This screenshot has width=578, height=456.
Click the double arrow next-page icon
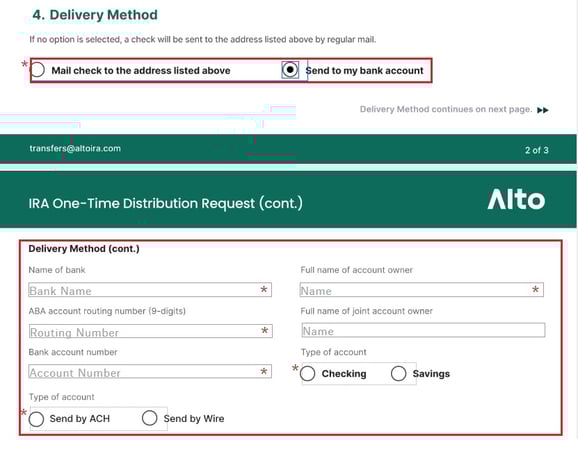tap(543, 110)
